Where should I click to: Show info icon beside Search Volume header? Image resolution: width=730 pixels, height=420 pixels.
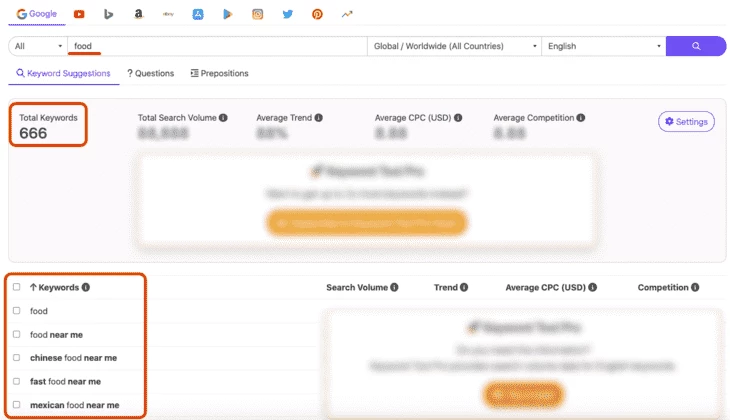394,287
